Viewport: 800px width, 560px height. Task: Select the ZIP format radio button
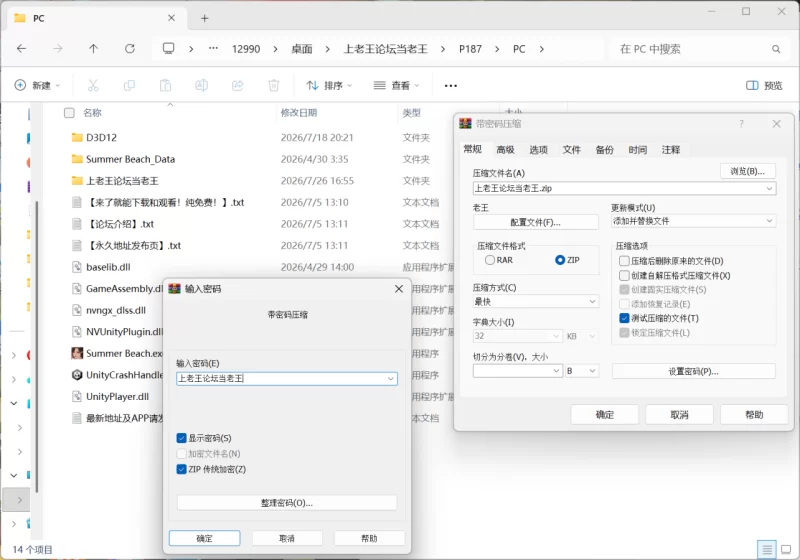(x=560, y=260)
